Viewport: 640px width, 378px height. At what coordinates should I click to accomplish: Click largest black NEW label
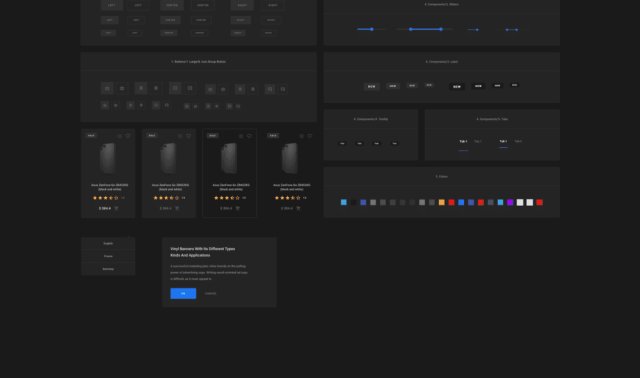point(457,86)
